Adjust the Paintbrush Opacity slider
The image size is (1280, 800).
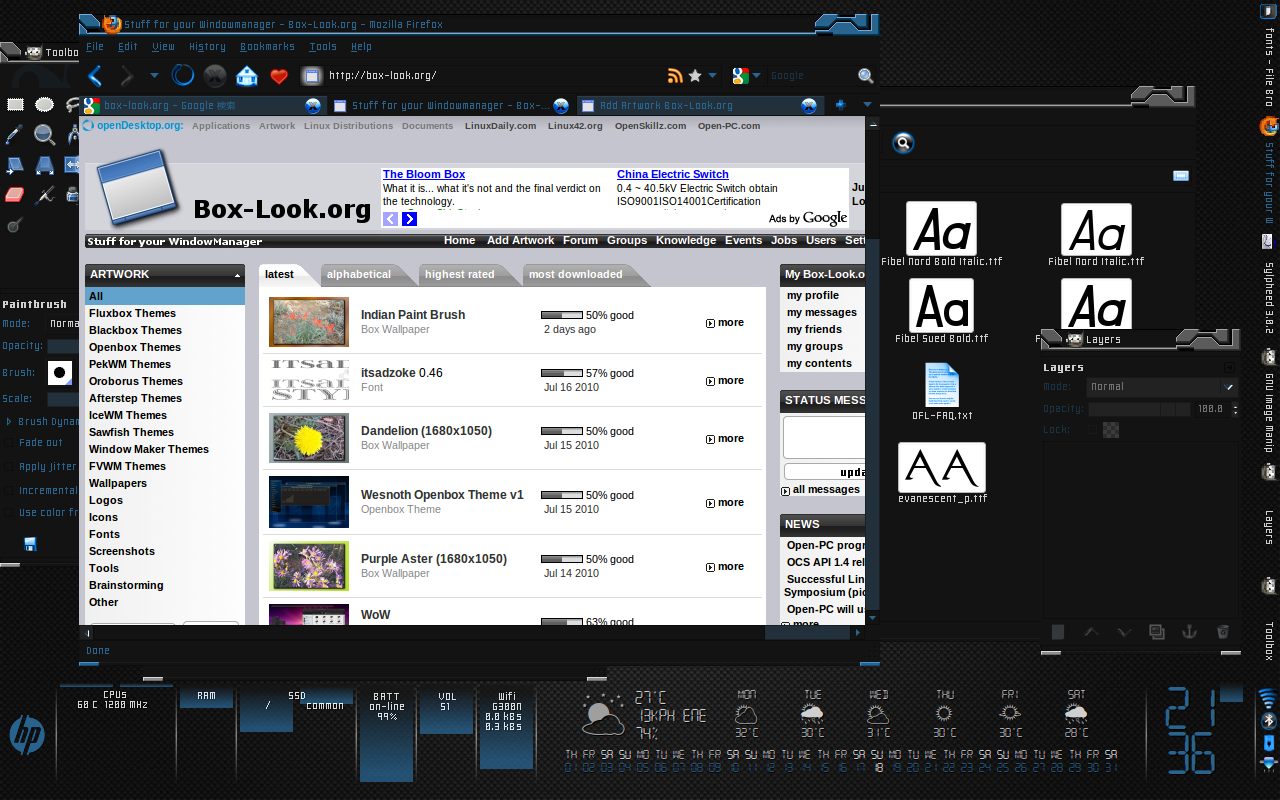63,346
